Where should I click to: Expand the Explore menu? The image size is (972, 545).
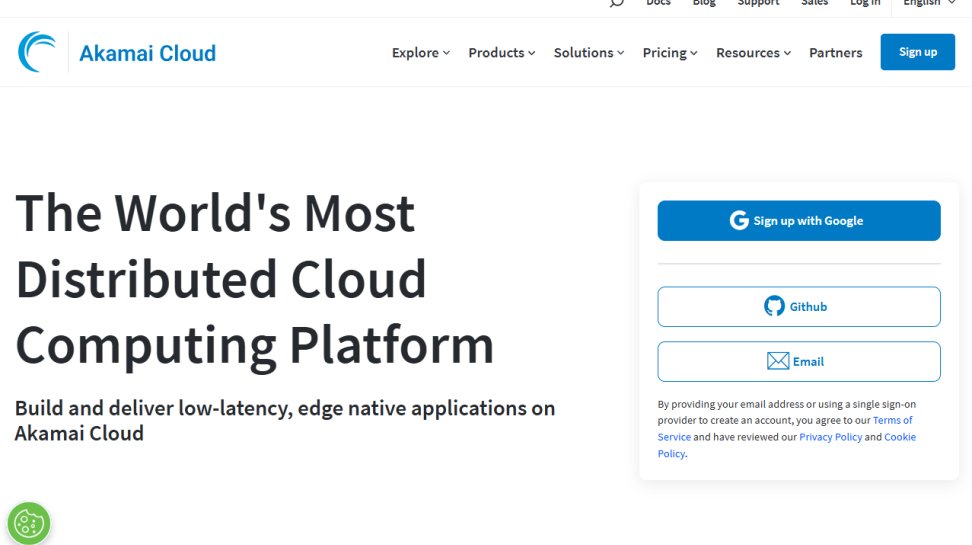421,53
